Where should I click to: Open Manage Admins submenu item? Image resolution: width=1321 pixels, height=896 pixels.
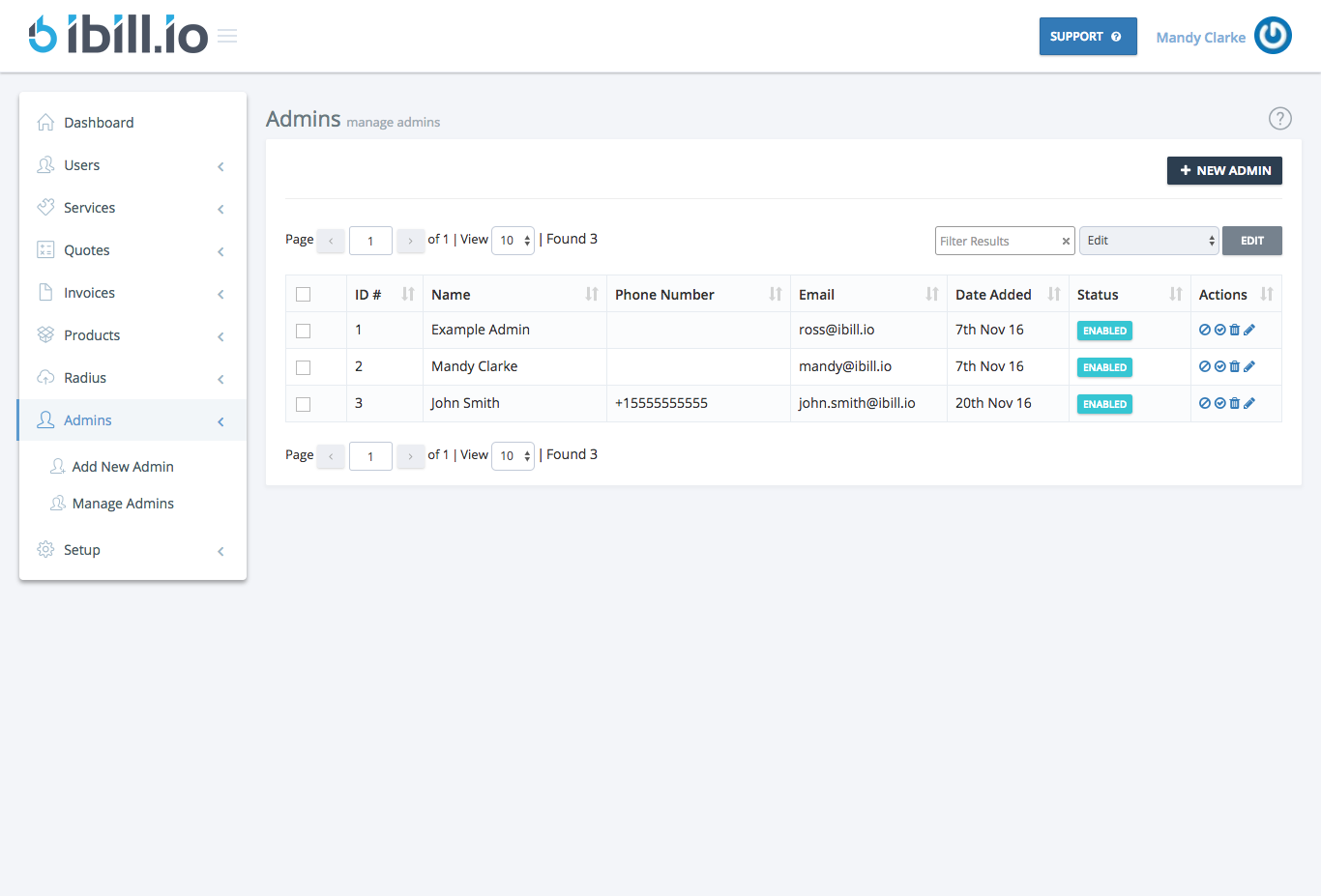(x=123, y=504)
